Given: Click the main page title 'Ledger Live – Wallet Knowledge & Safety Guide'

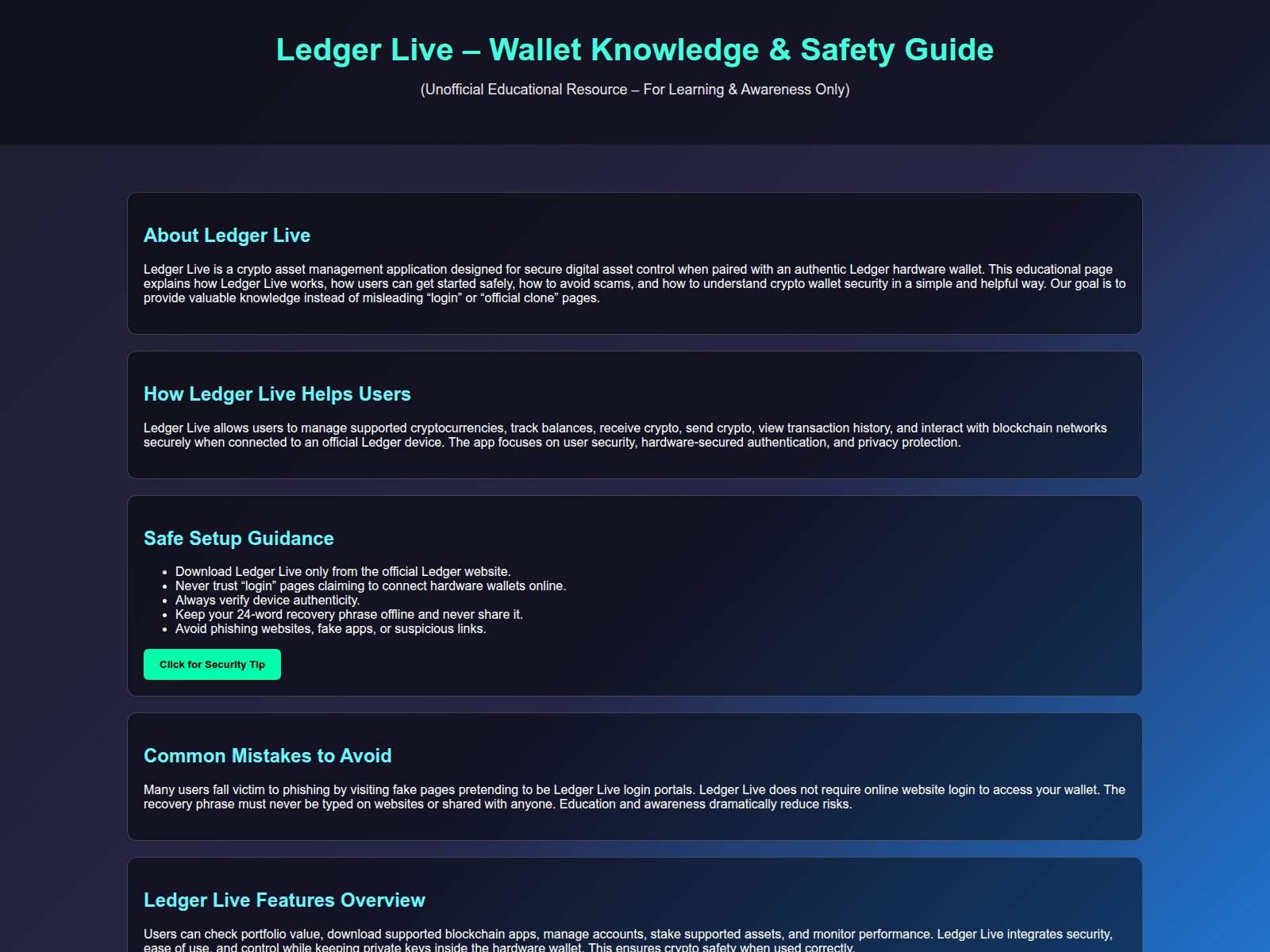Looking at the screenshot, I should [635, 49].
